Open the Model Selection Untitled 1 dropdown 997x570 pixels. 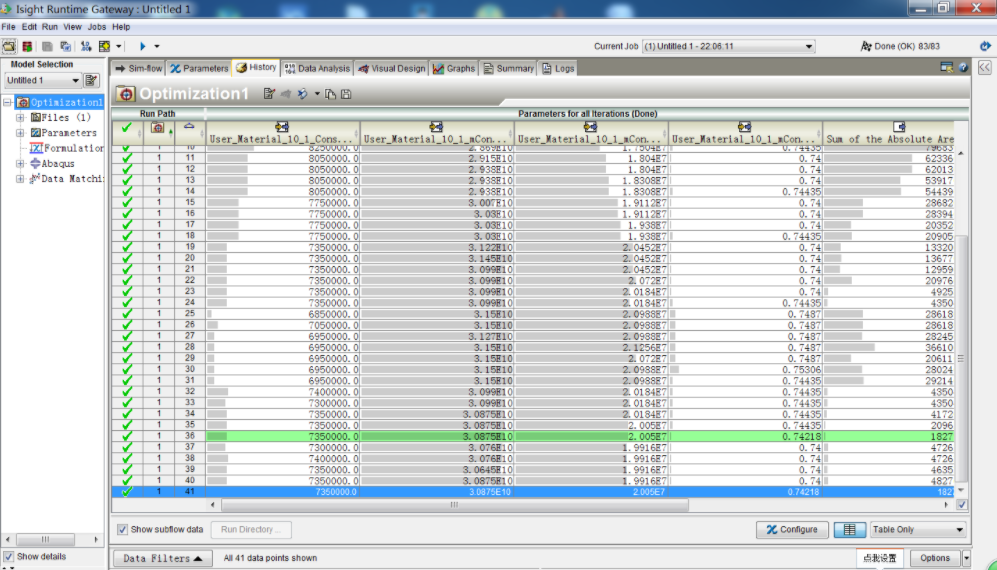tap(43, 80)
